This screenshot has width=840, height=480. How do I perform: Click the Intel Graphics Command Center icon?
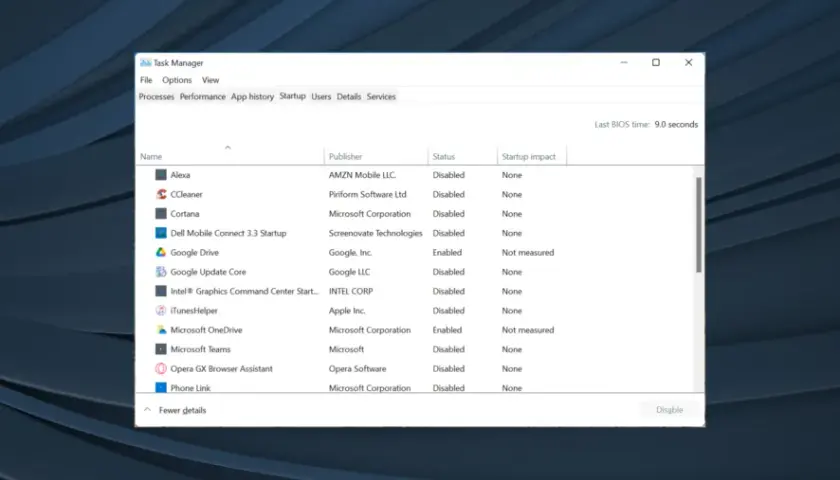tap(161, 291)
